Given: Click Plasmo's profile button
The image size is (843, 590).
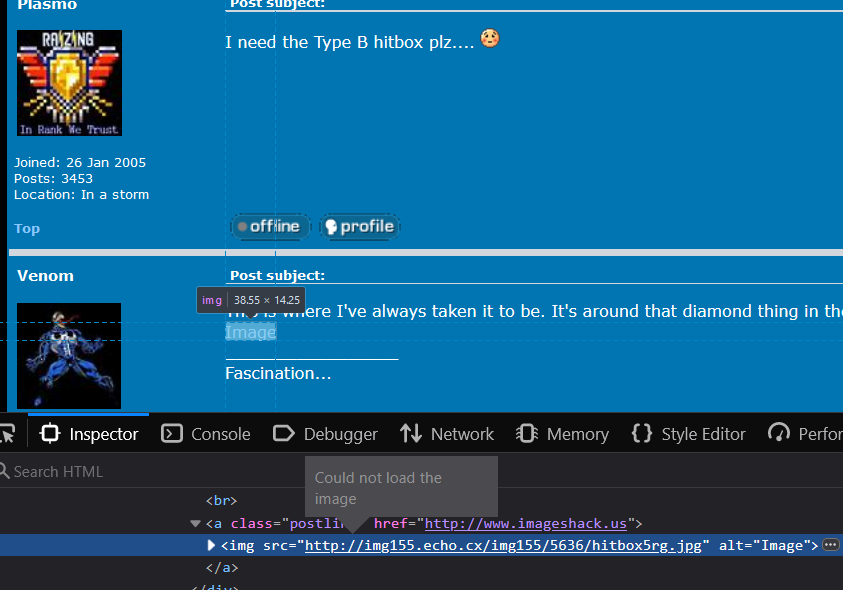Looking at the screenshot, I should click(358, 227).
